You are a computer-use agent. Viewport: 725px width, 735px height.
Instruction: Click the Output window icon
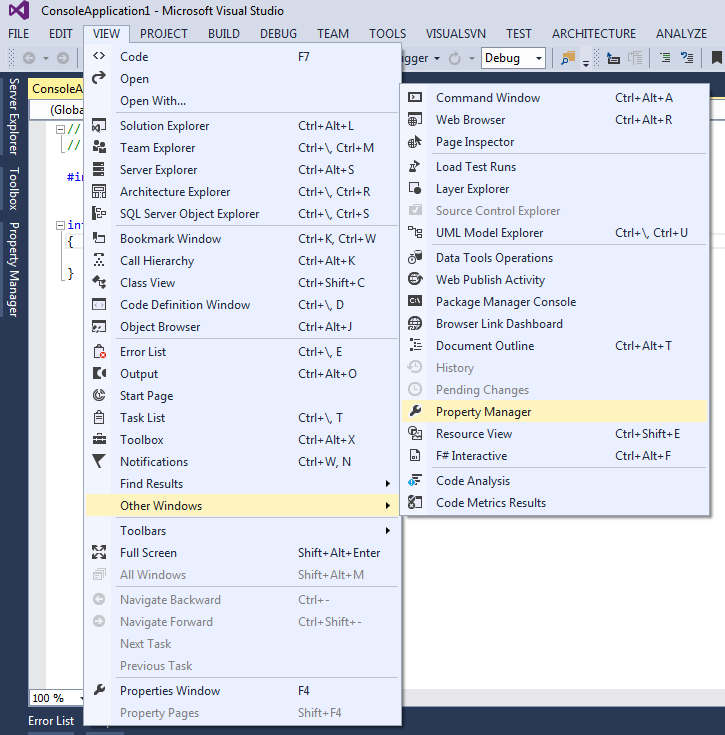pos(99,374)
